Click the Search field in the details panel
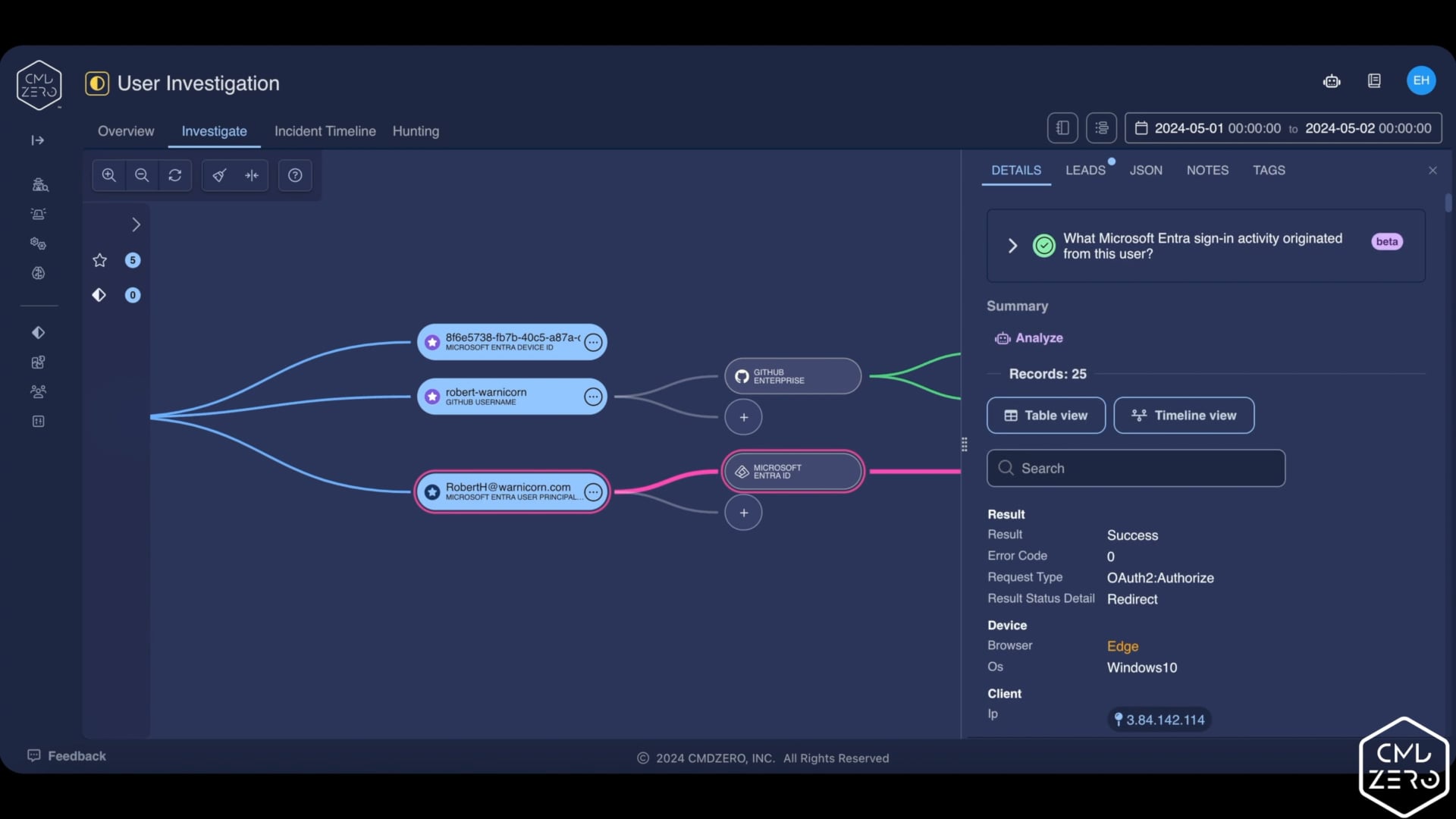 click(1135, 468)
